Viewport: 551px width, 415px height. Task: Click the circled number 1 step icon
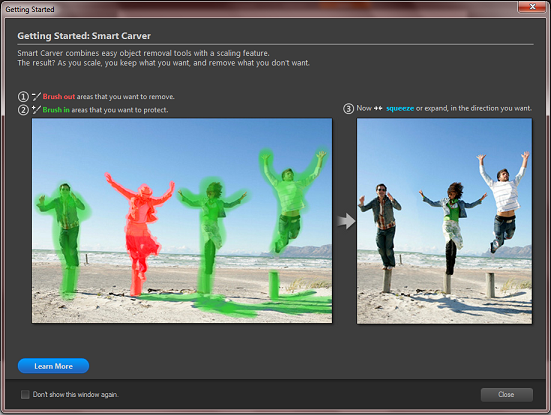tap(23, 97)
